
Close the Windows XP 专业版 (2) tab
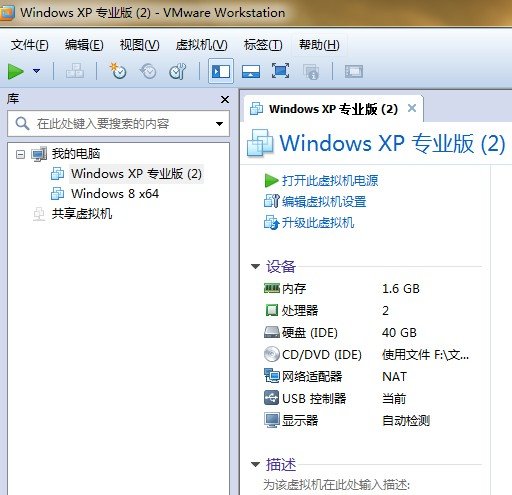[x=412, y=108]
